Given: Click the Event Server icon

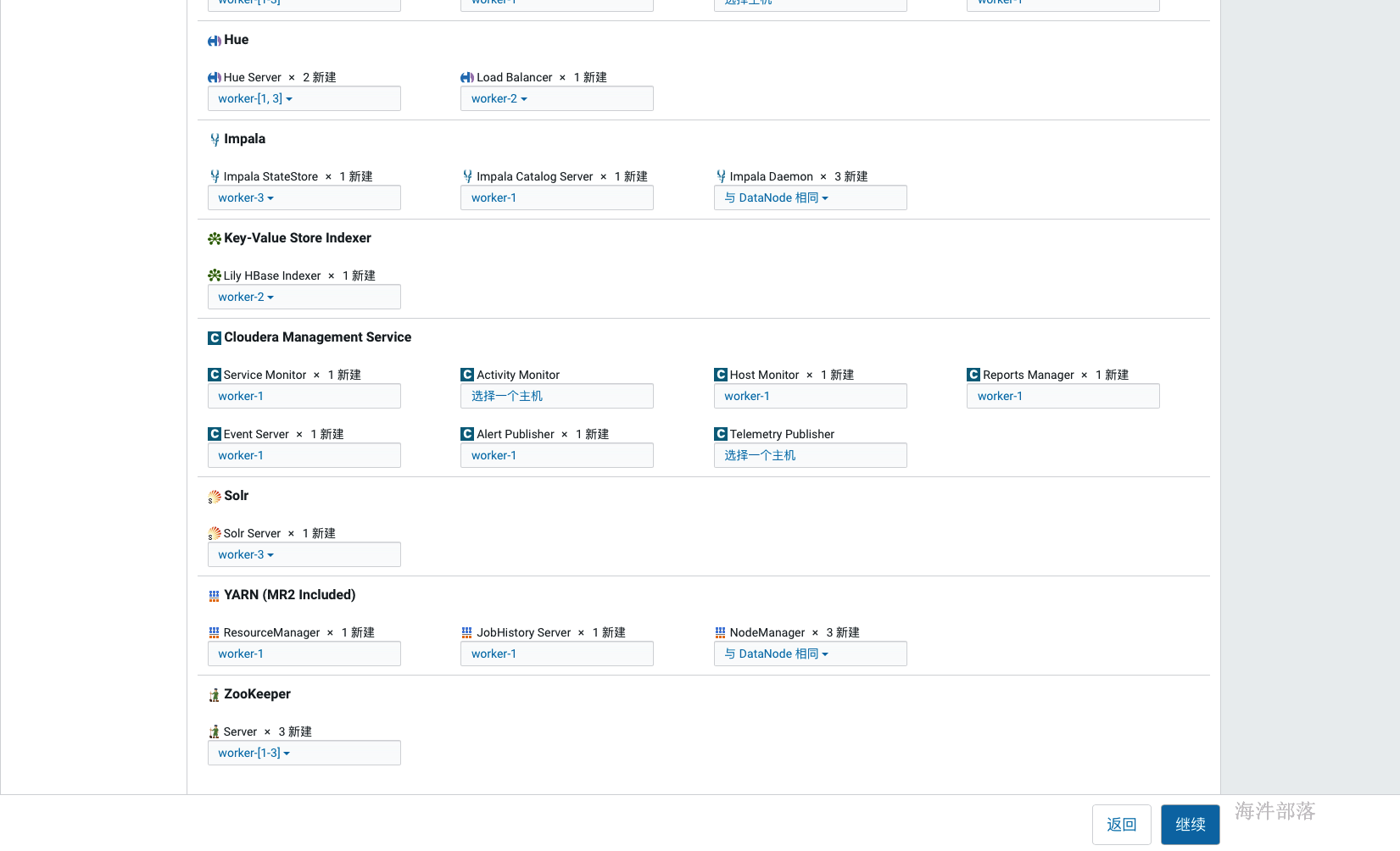Looking at the screenshot, I should [215, 434].
